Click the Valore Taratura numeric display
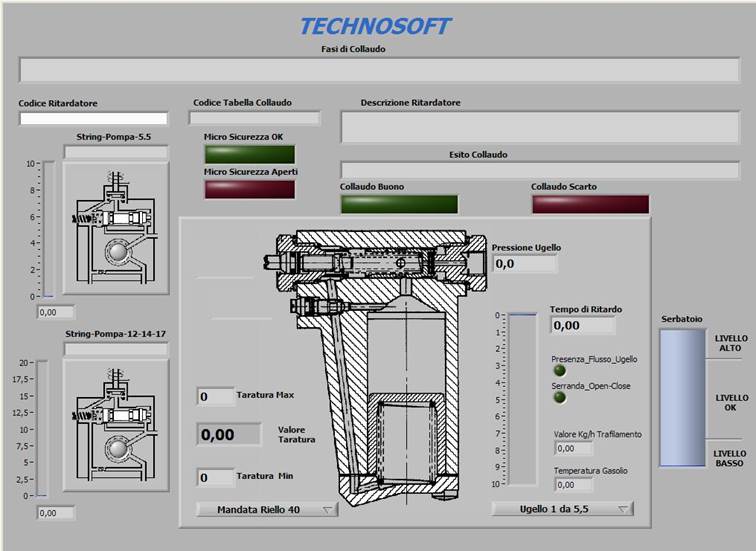This screenshot has width=756, height=551. click(x=229, y=434)
